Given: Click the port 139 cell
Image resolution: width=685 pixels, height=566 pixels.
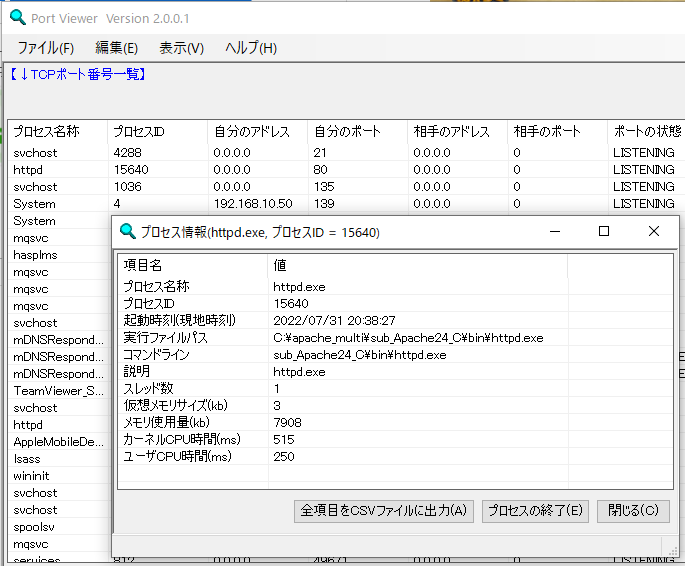Looking at the screenshot, I should [x=324, y=204].
